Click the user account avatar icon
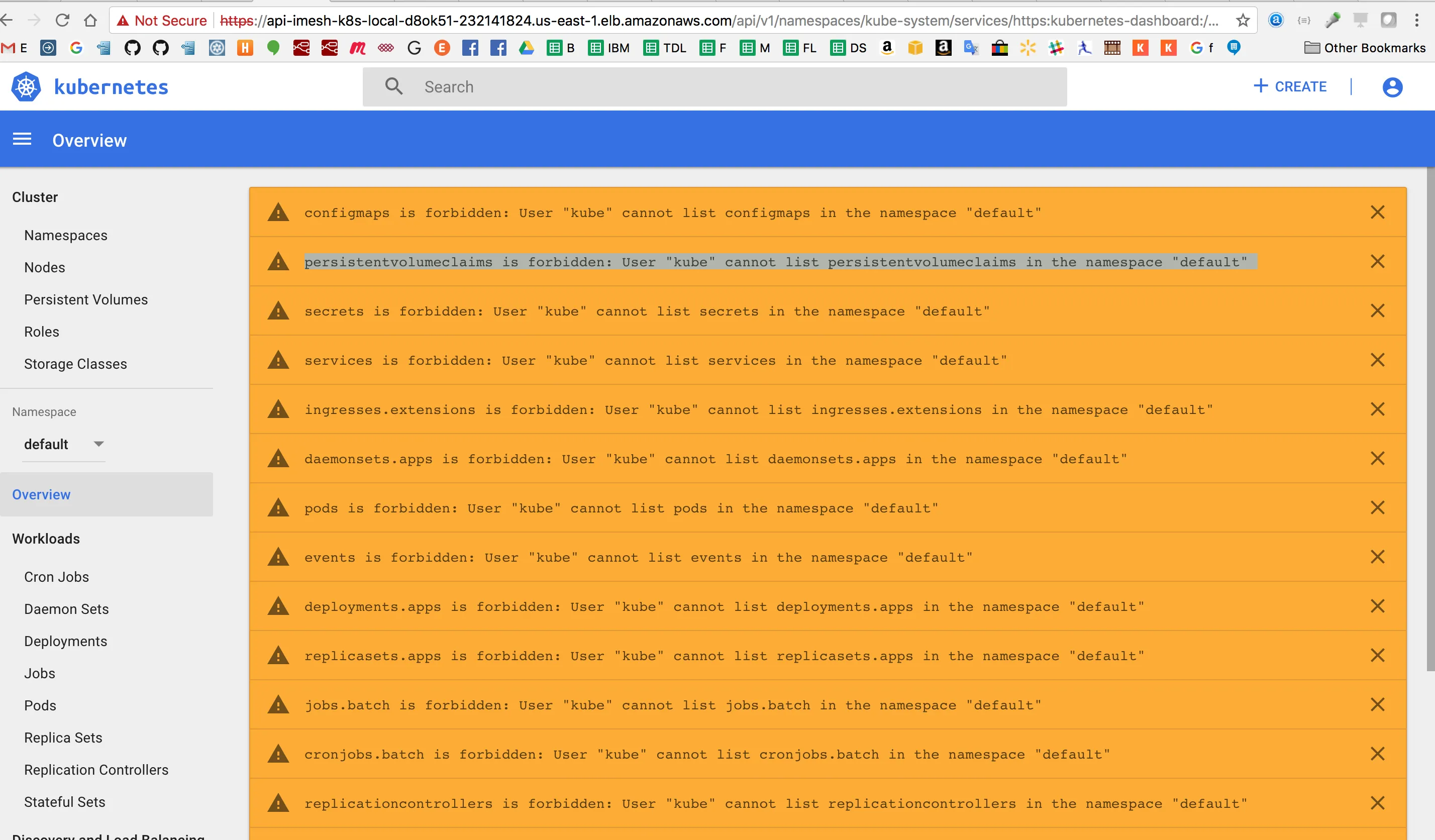 (1392, 86)
